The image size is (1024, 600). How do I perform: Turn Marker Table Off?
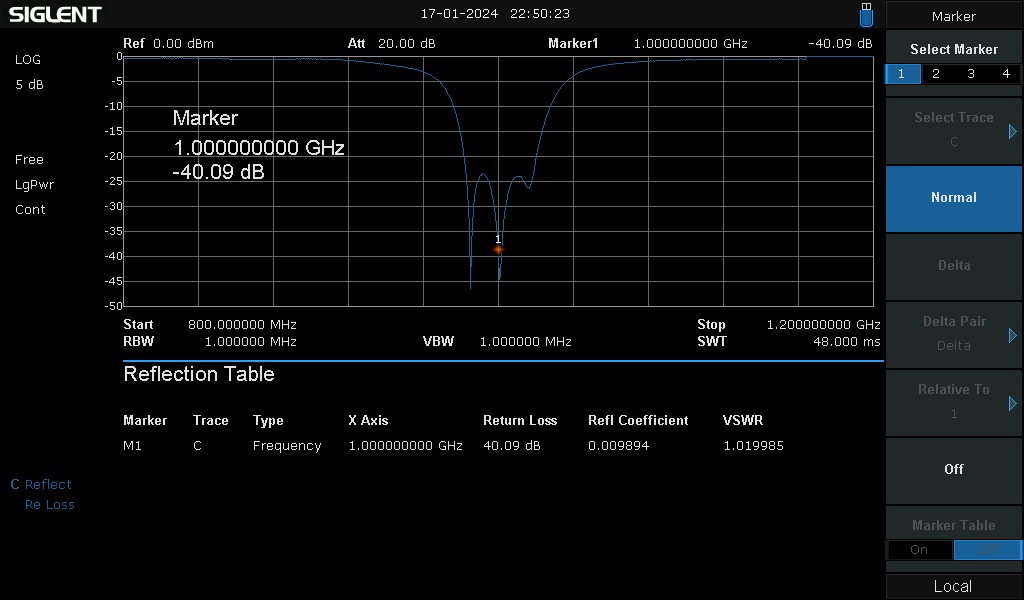pos(988,550)
